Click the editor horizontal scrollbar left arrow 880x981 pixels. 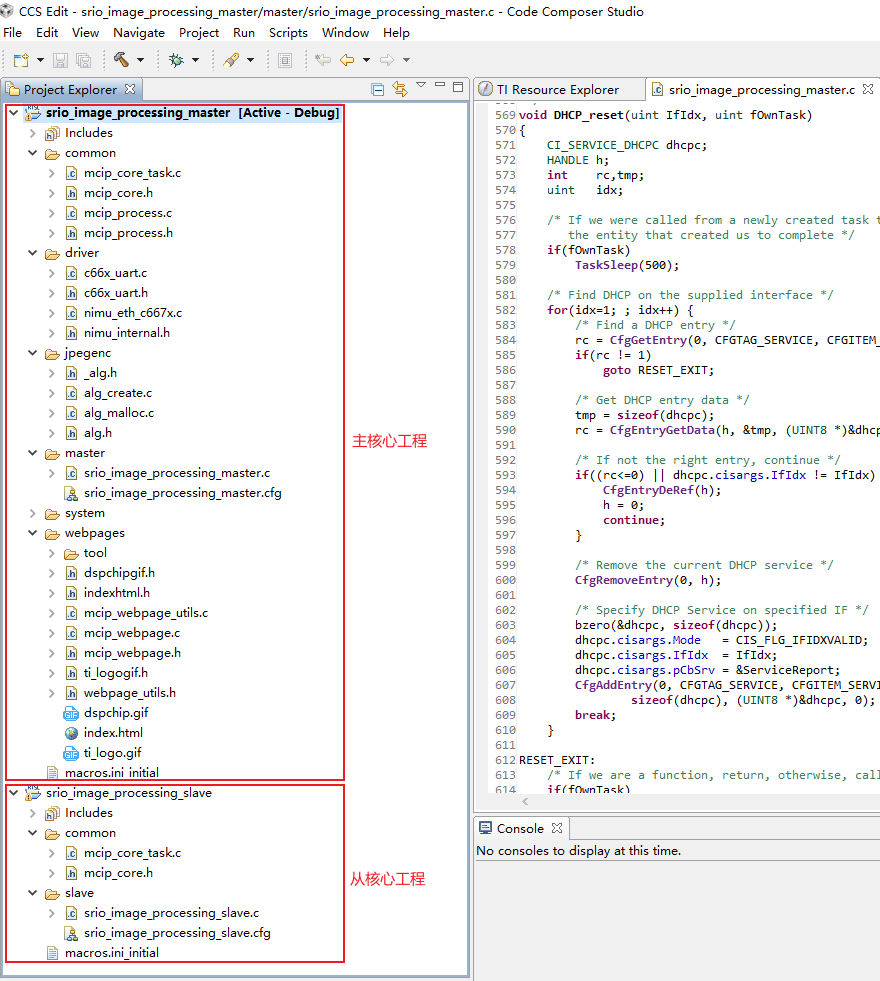525,801
